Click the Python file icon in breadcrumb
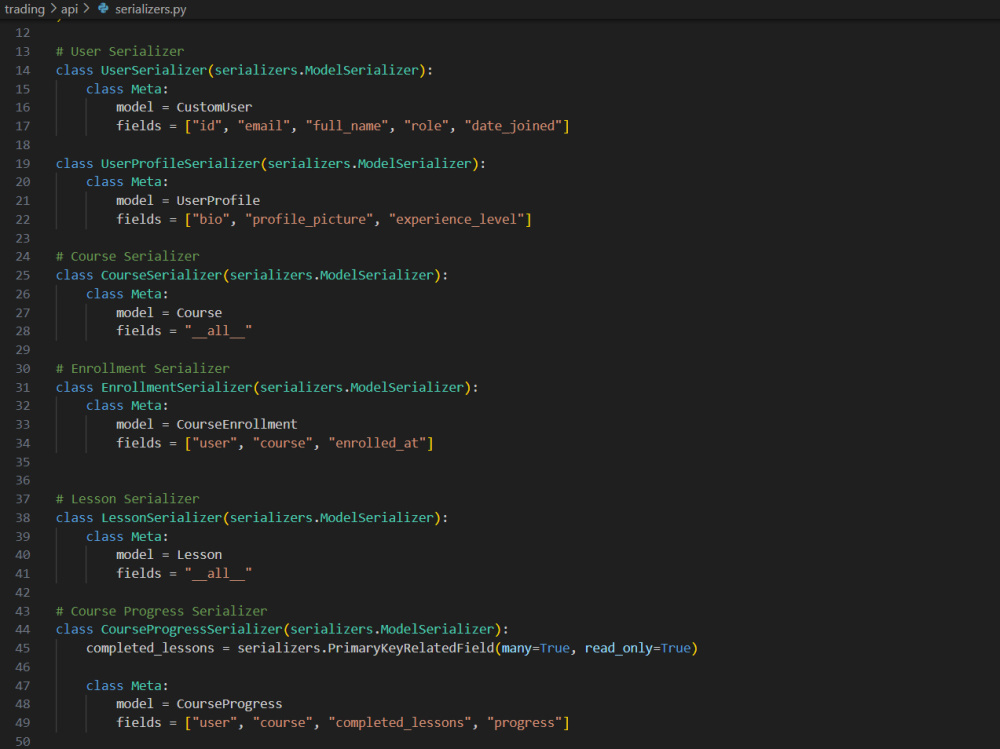This screenshot has height=749, width=1000. (103, 8)
